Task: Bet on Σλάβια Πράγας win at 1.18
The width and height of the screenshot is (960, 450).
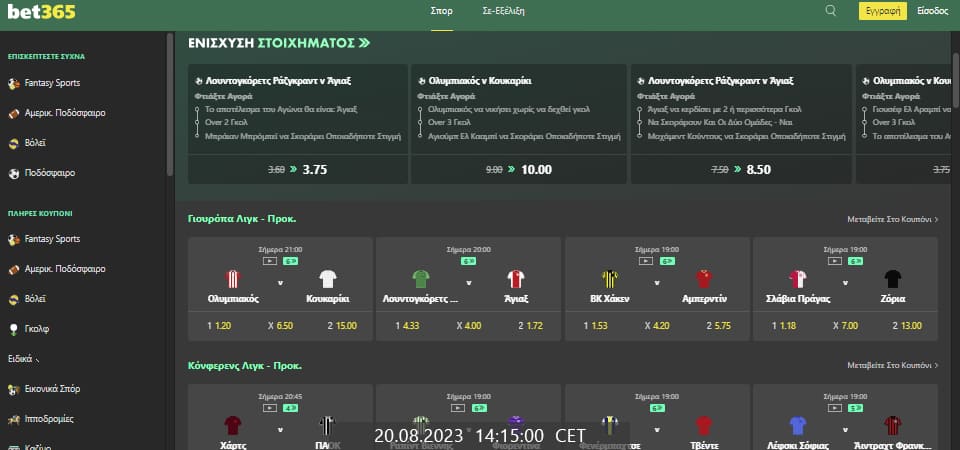Action: pyautogui.click(x=784, y=326)
